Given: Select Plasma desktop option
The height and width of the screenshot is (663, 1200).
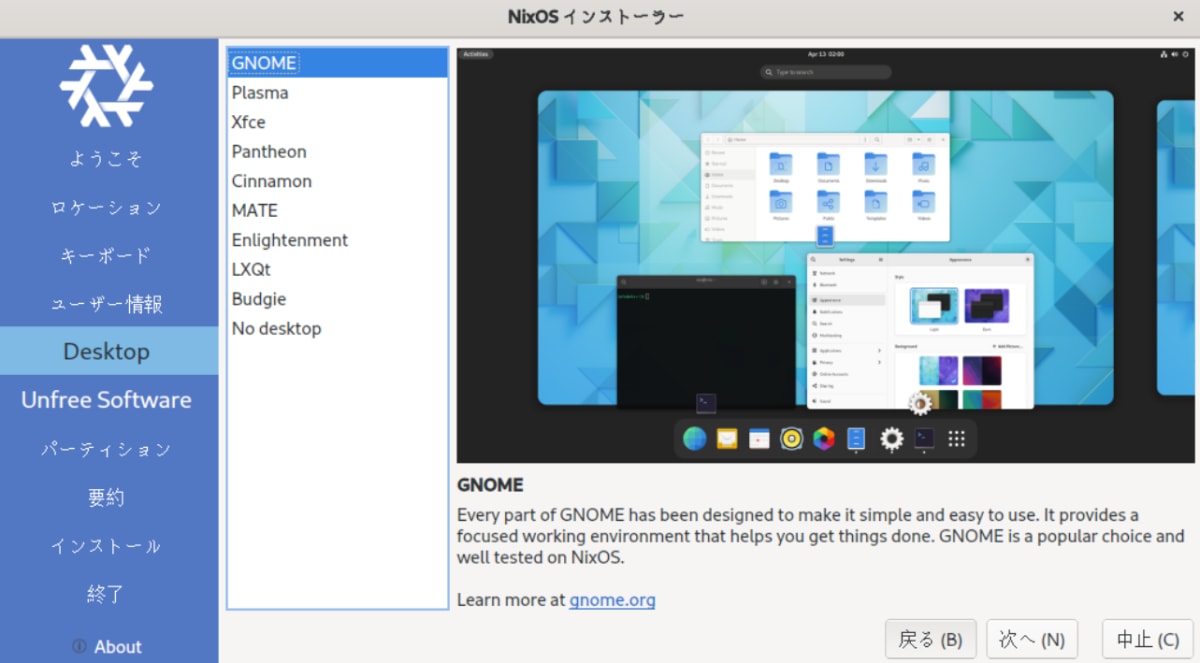Looking at the screenshot, I should pyautogui.click(x=337, y=93).
